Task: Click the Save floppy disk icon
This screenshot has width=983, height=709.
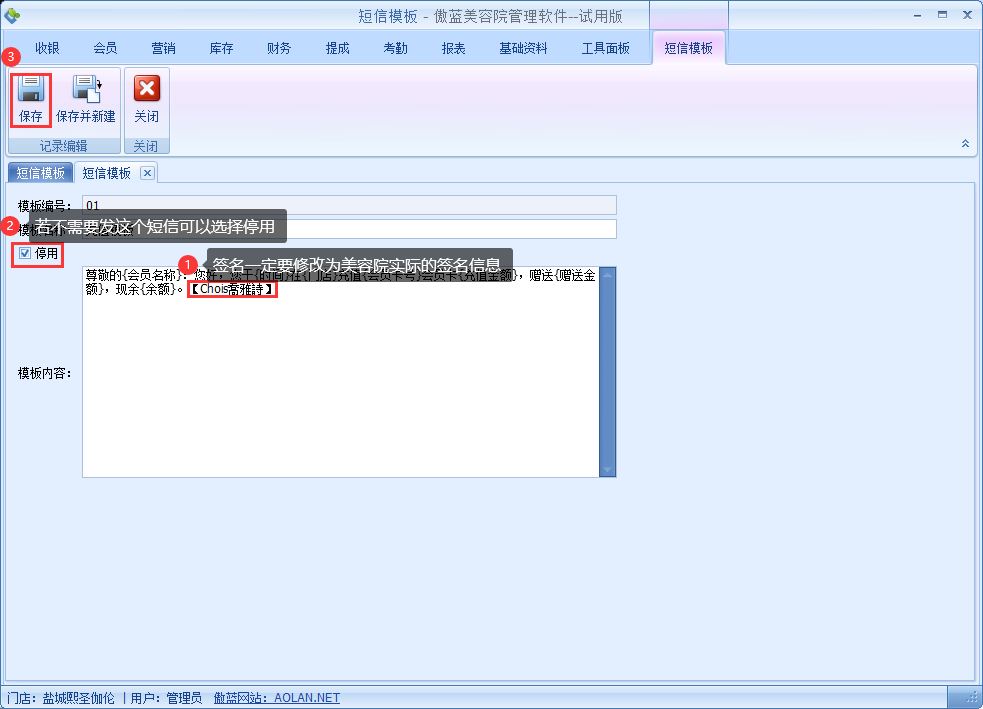Action: [x=30, y=90]
